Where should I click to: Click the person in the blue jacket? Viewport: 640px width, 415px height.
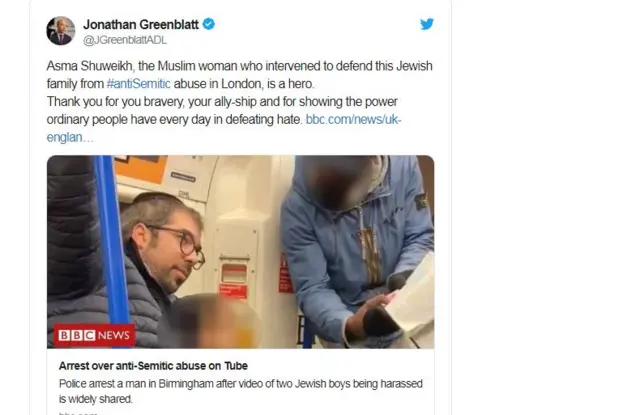(355, 249)
